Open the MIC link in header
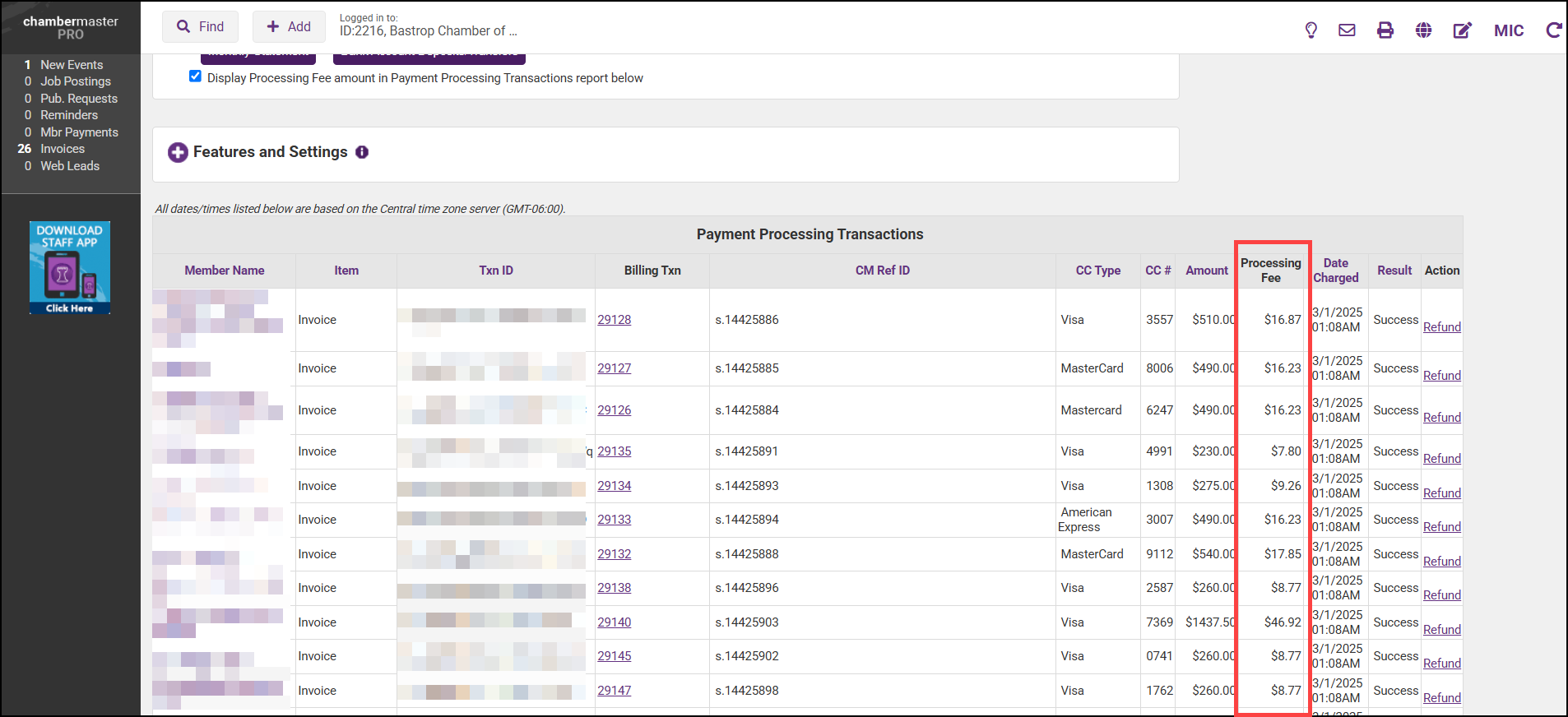The image size is (1568, 717). coord(1508,30)
